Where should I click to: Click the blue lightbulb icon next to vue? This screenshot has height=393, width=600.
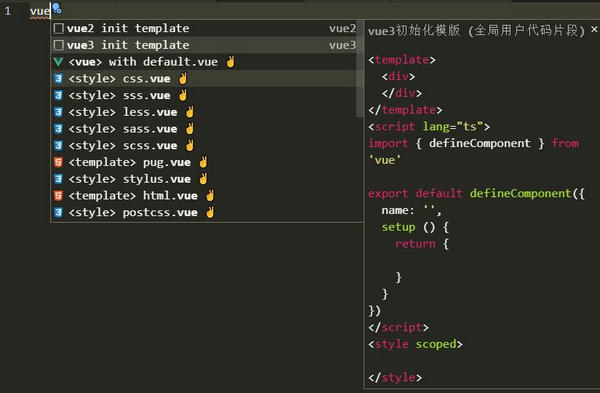(x=57, y=8)
